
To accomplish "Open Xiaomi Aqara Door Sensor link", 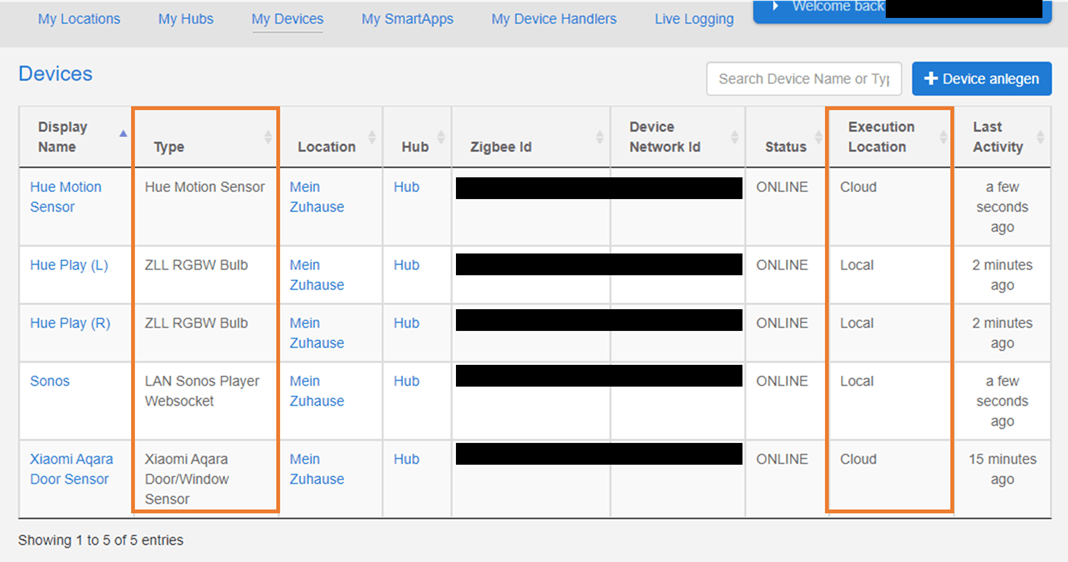I will [72, 469].
